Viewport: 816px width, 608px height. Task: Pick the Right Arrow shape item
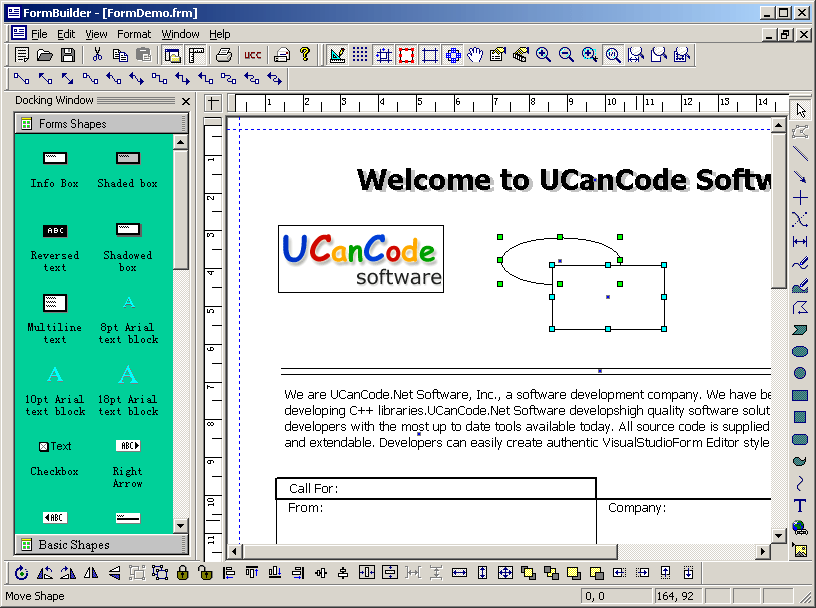coord(128,464)
